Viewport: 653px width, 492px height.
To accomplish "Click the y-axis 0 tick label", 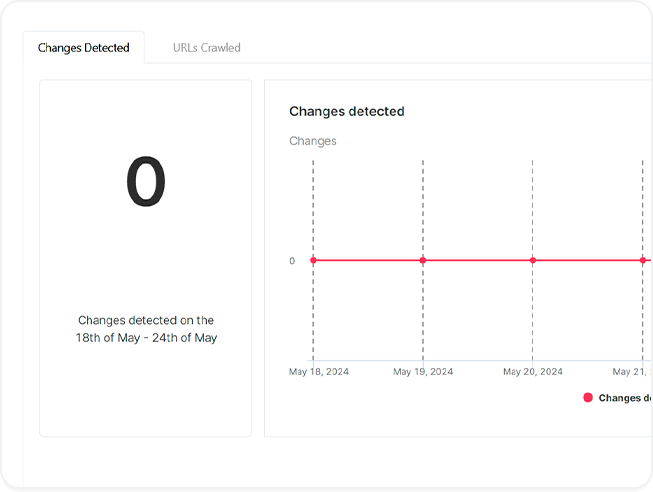I will (x=292, y=261).
